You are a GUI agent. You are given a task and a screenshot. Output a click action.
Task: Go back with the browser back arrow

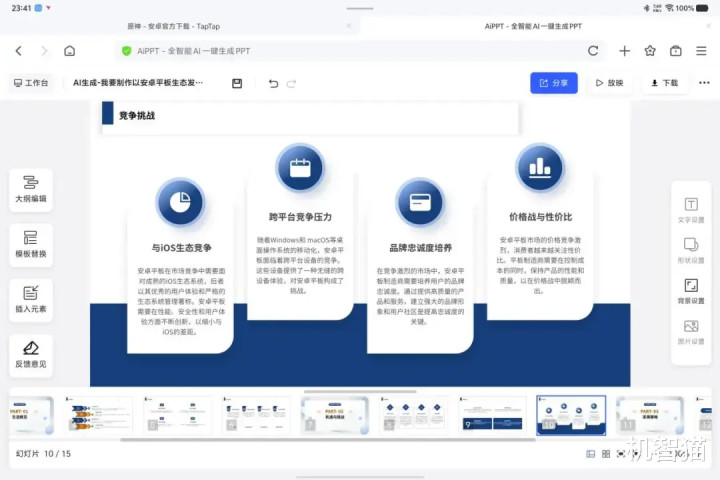(x=18, y=51)
